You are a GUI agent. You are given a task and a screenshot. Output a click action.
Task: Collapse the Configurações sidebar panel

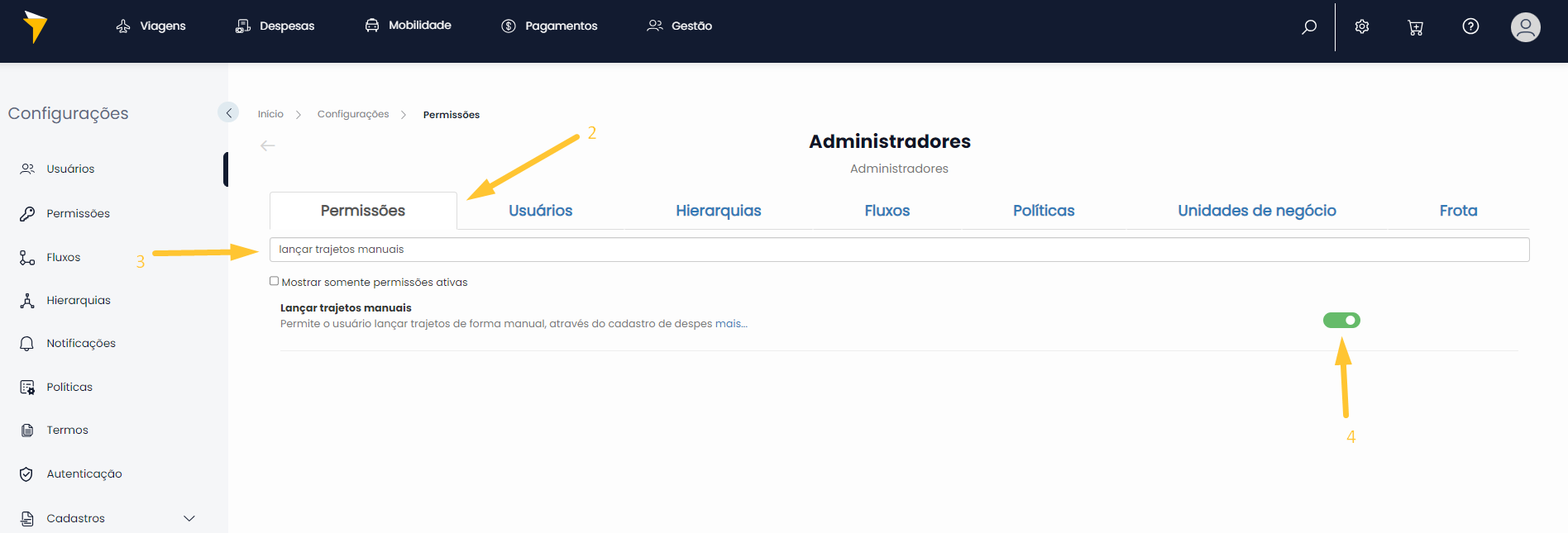228,112
